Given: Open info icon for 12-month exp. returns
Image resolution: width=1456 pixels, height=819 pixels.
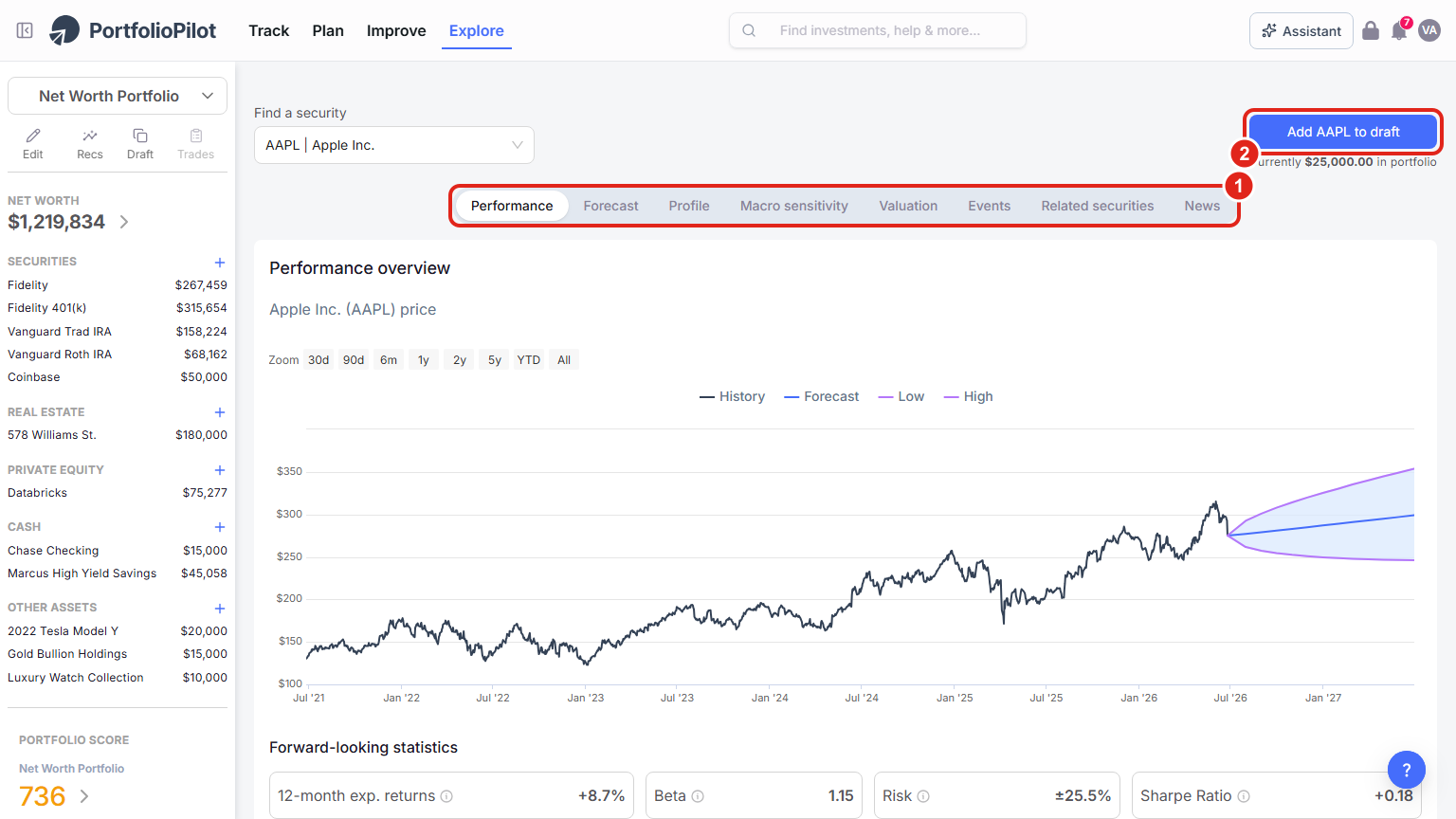Looking at the screenshot, I should 446,796.
